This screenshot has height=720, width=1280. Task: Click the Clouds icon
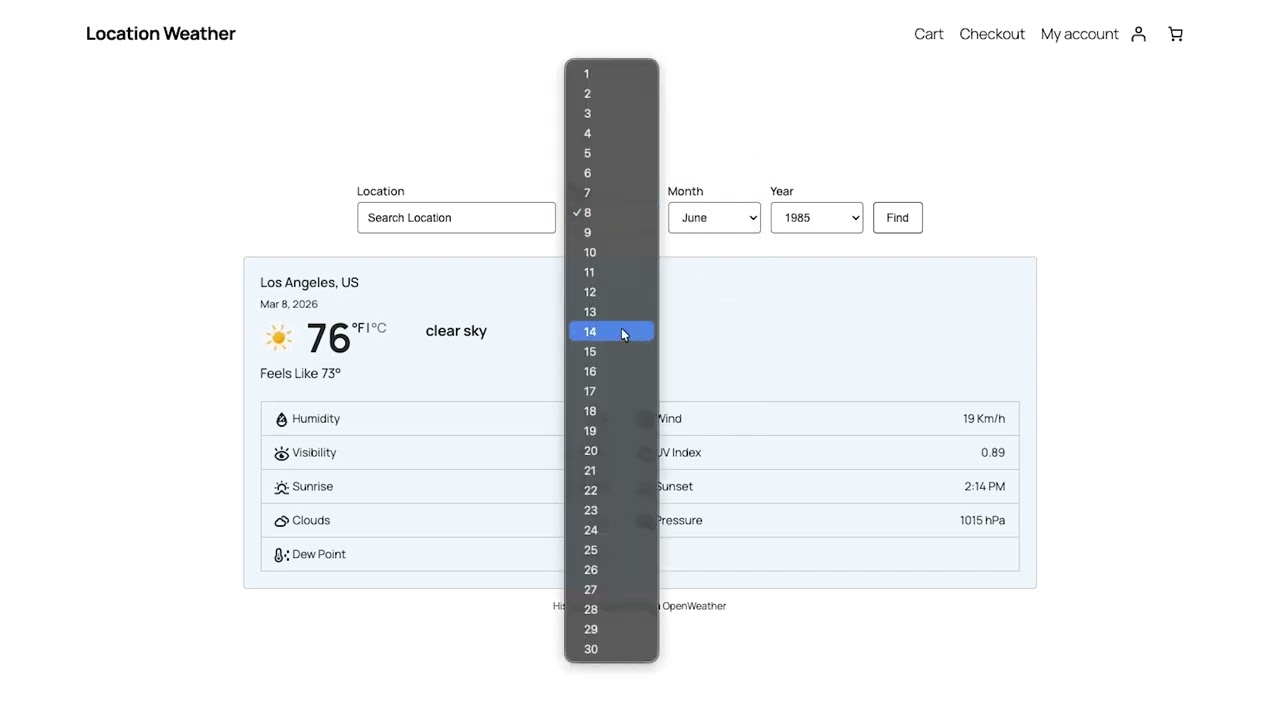(x=281, y=521)
